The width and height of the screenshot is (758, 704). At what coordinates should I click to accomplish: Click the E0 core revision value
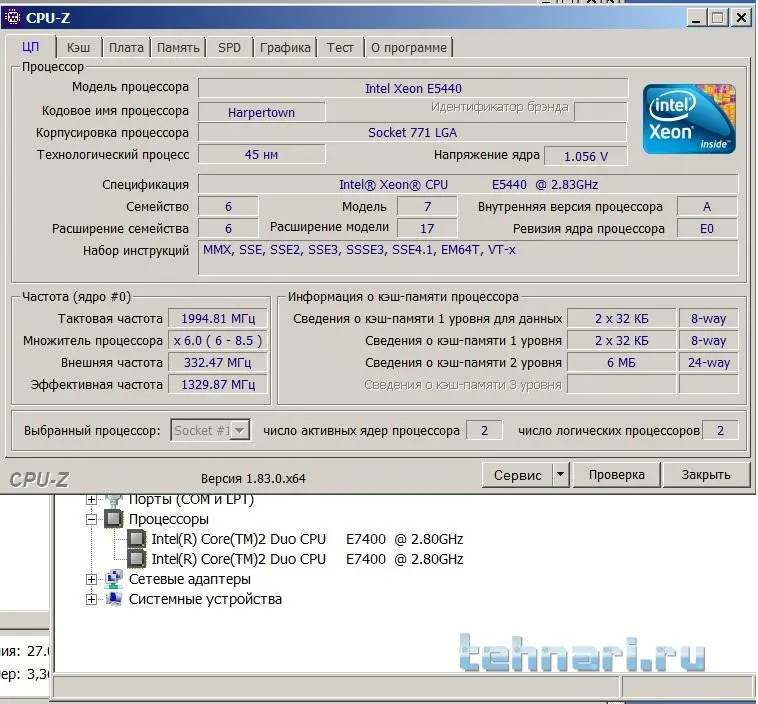click(x=707, y=229)
